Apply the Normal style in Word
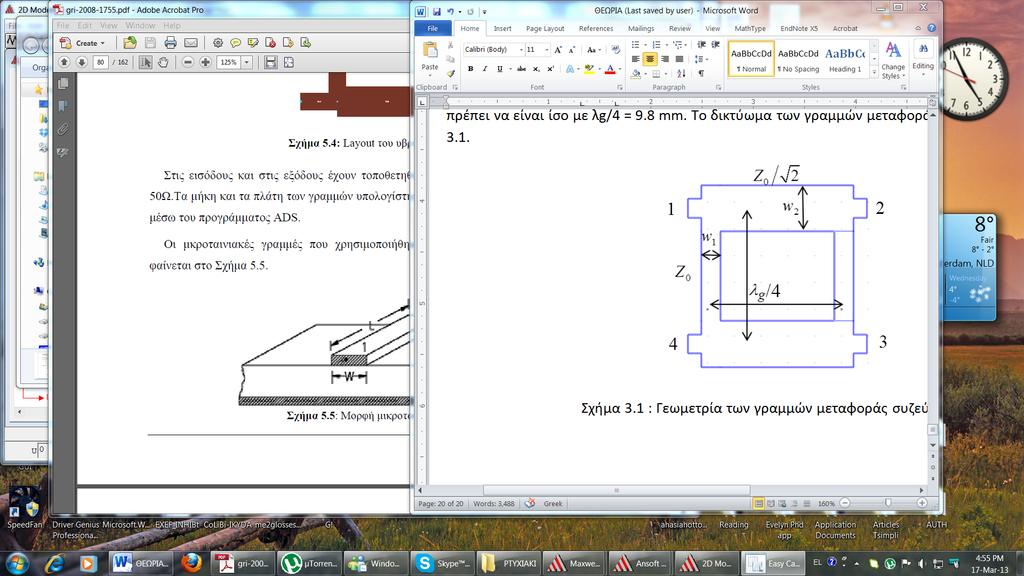This screenshot has width=1024, height=576. [751, 59]
